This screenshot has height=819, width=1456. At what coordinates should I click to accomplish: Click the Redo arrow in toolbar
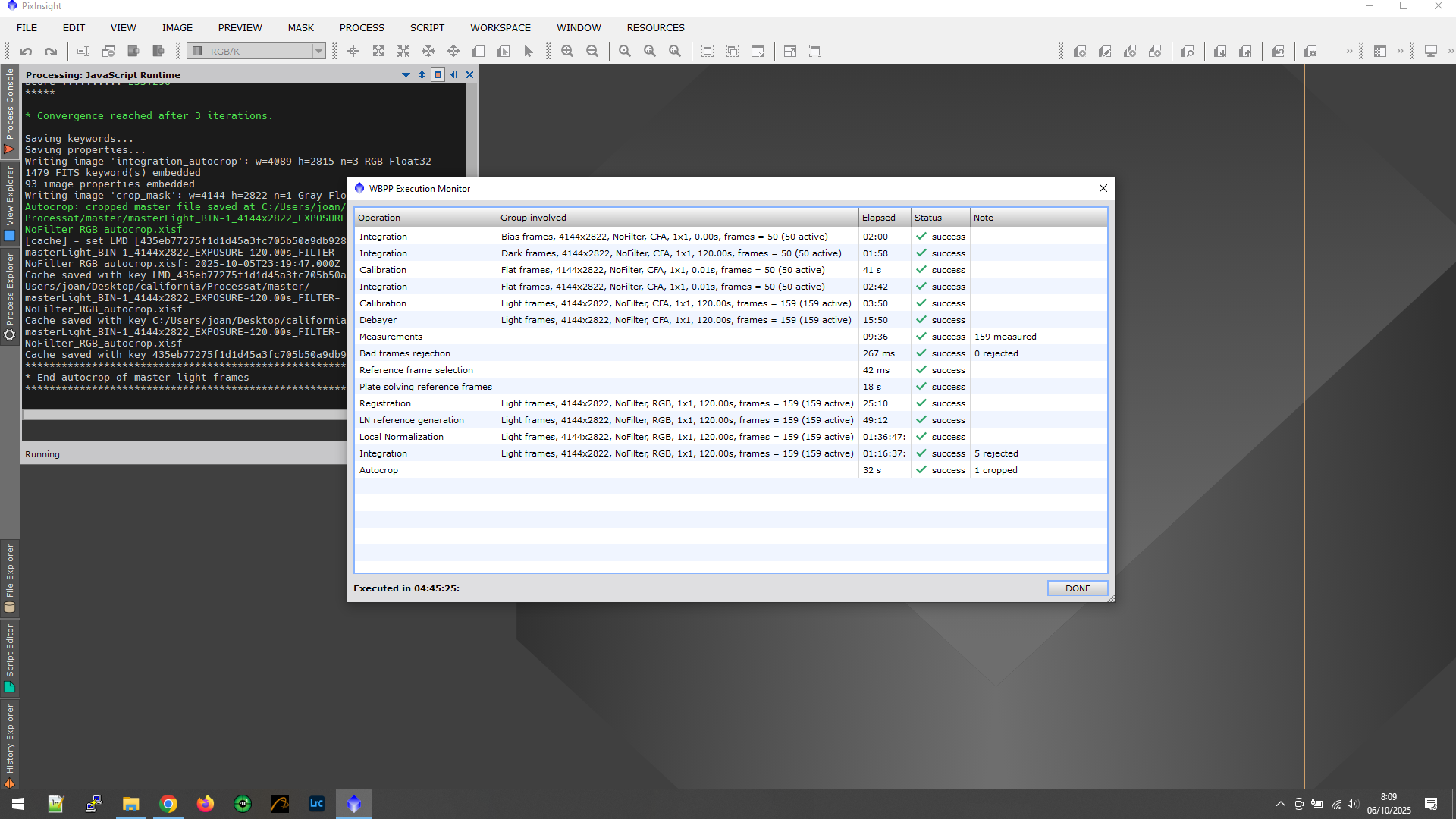click(x=51, y=52)
